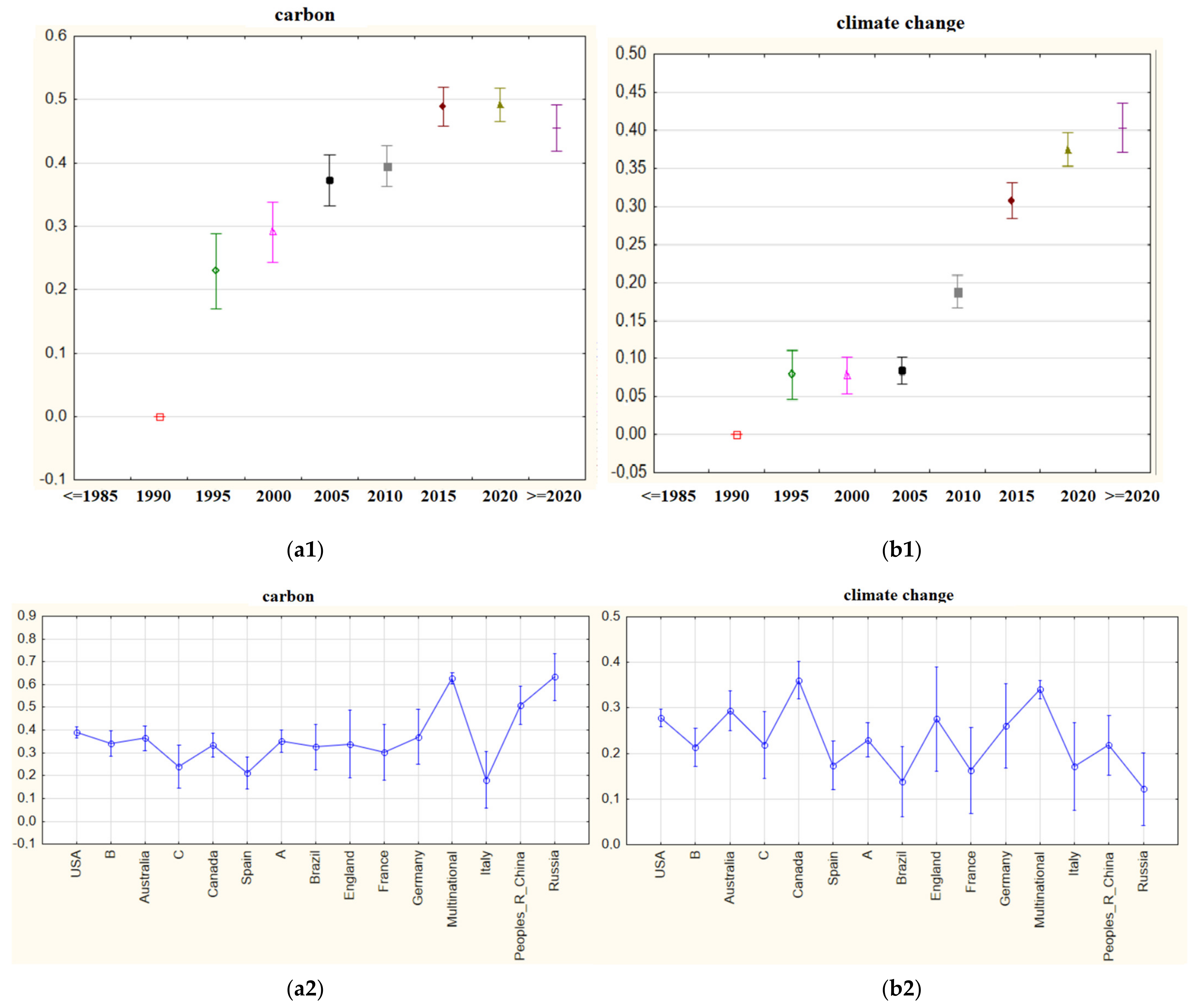Viewport: 1201px width, 1008px height.
Task: Click the red square marker at 1990 in carbon chart
Action: 160,417
